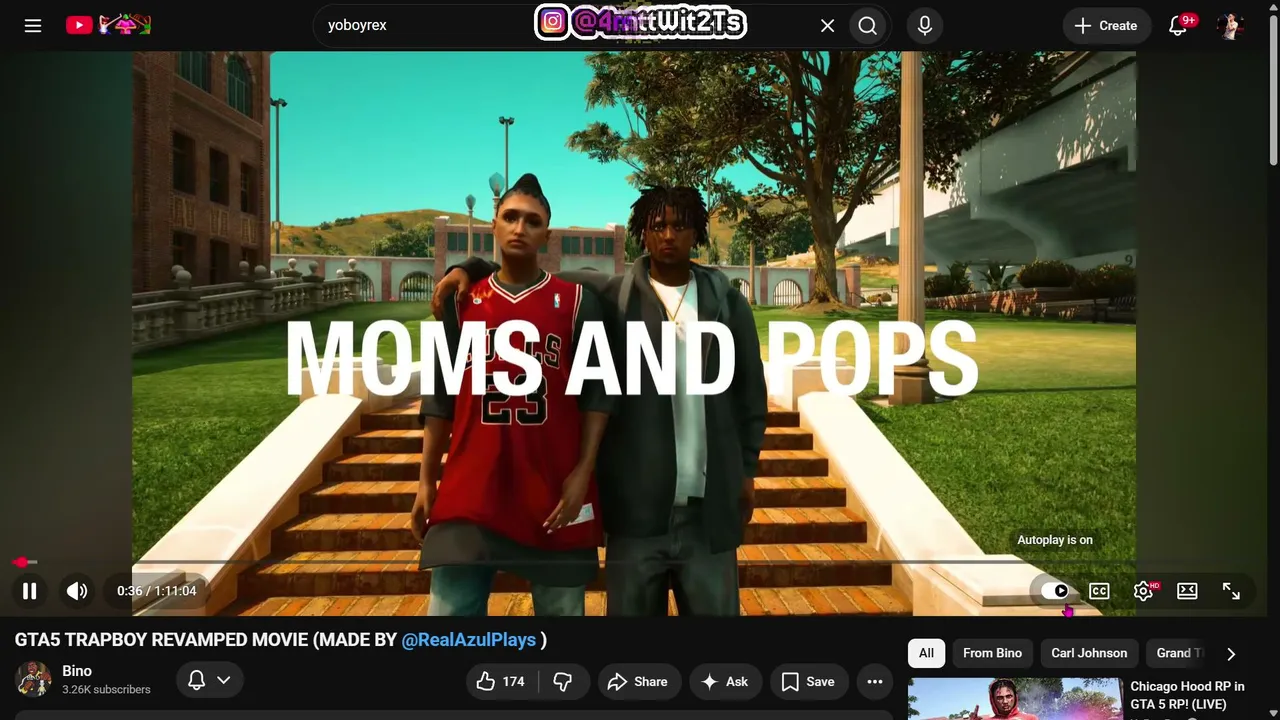This screenshot has height=720, width=1280.
Task: Switch to theater mode
Action: coord(1187,591)
